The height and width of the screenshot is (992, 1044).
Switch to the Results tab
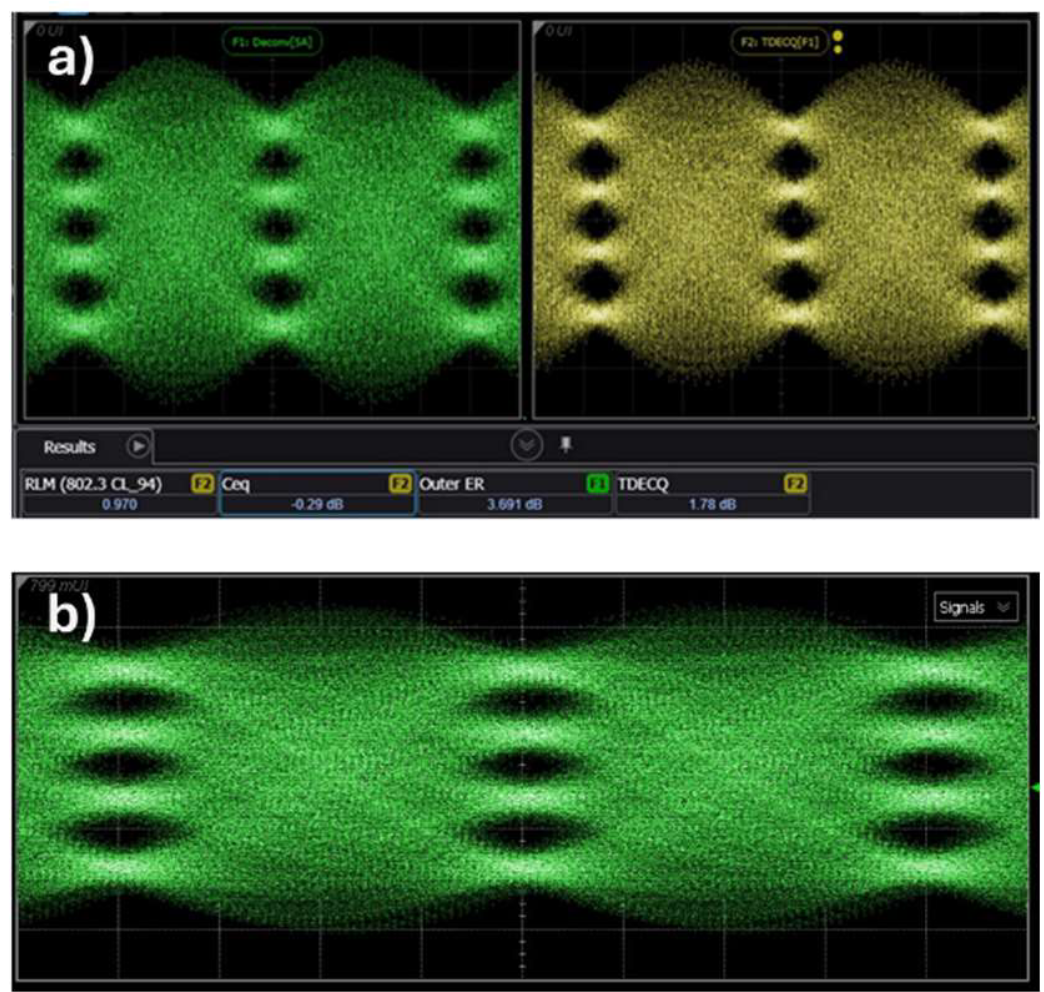click(x=69, y=447)
